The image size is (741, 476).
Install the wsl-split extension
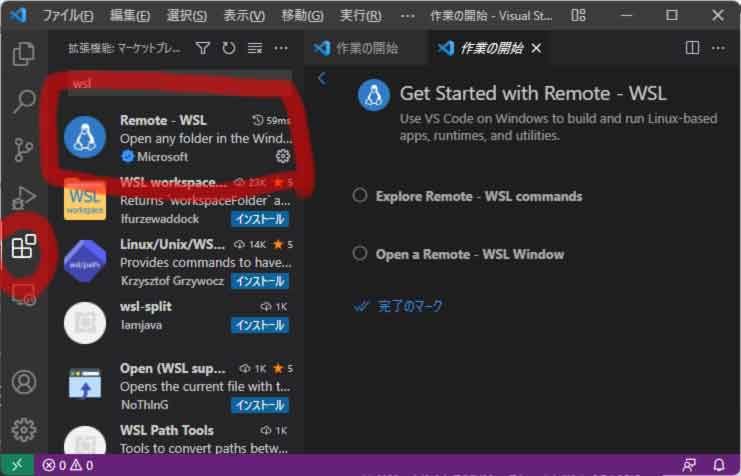click(260, 325)
